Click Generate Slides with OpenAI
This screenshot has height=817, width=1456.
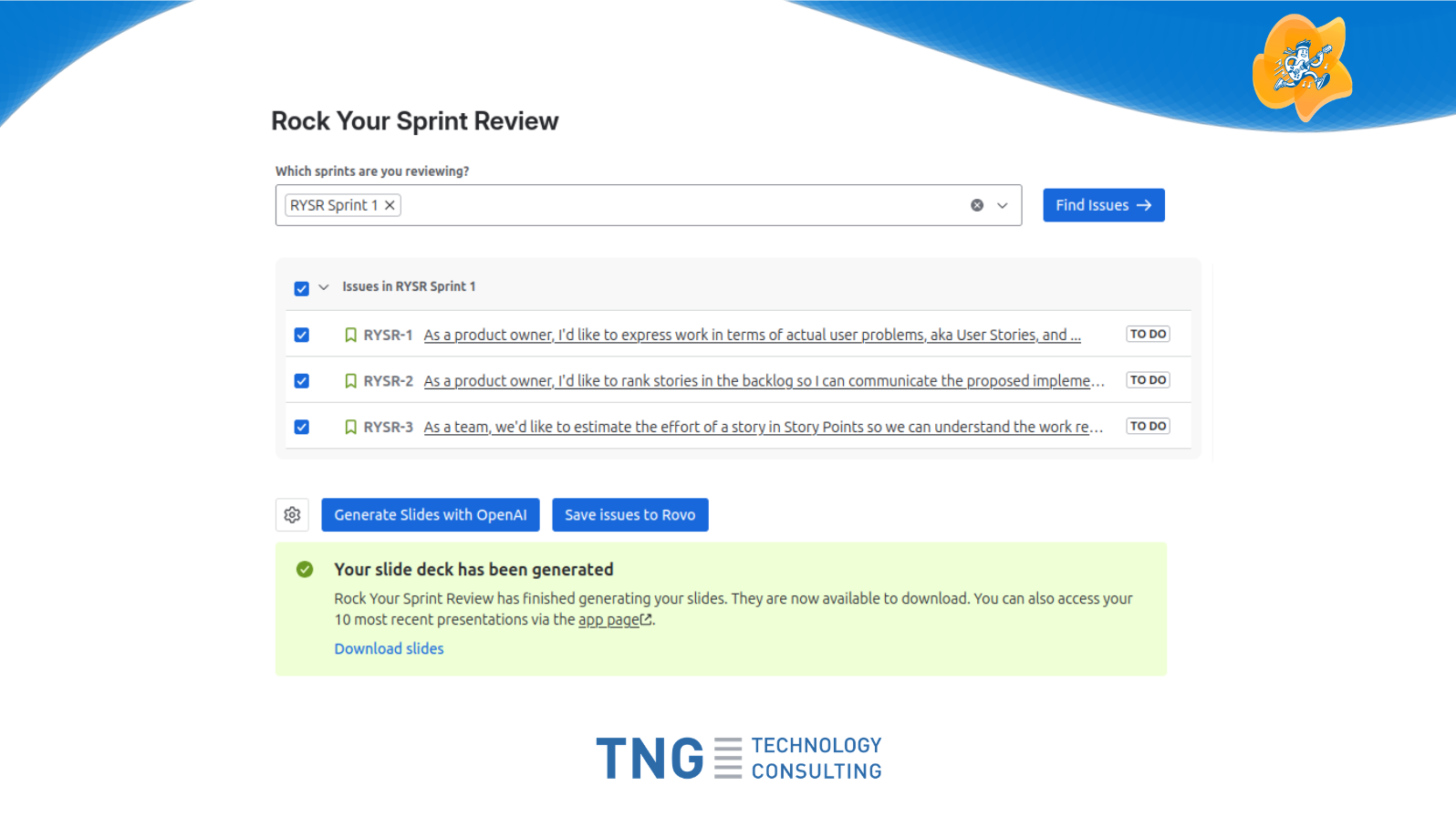(431, 515)
